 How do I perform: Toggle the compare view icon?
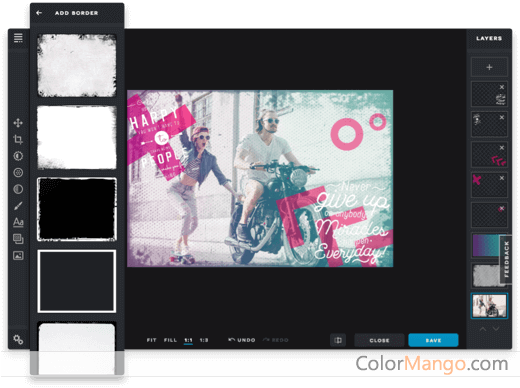[x=338, y=340]
